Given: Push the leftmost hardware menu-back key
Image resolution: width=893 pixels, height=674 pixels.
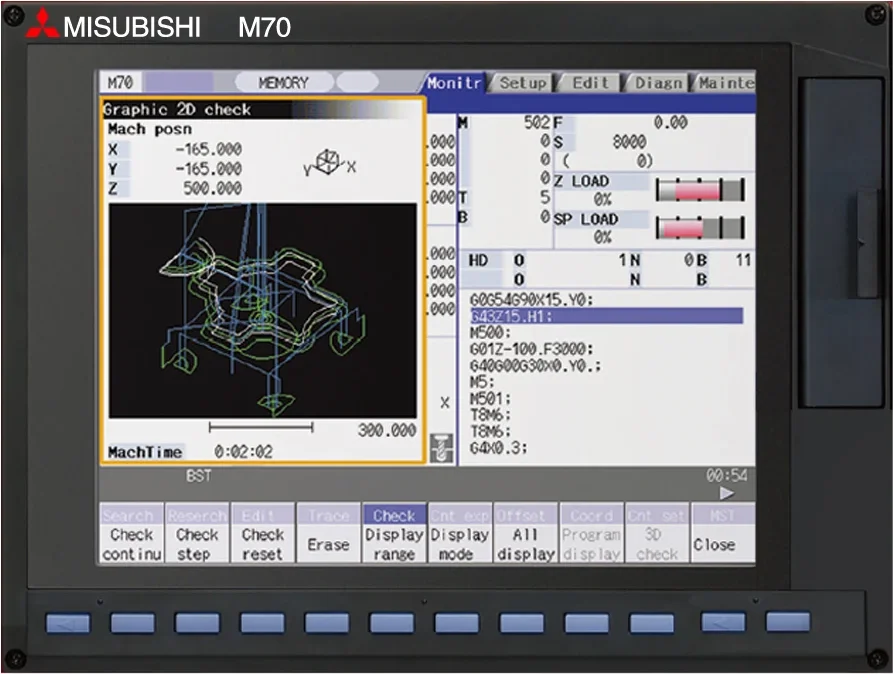Looking at the screenshot, I should point(68,623).
